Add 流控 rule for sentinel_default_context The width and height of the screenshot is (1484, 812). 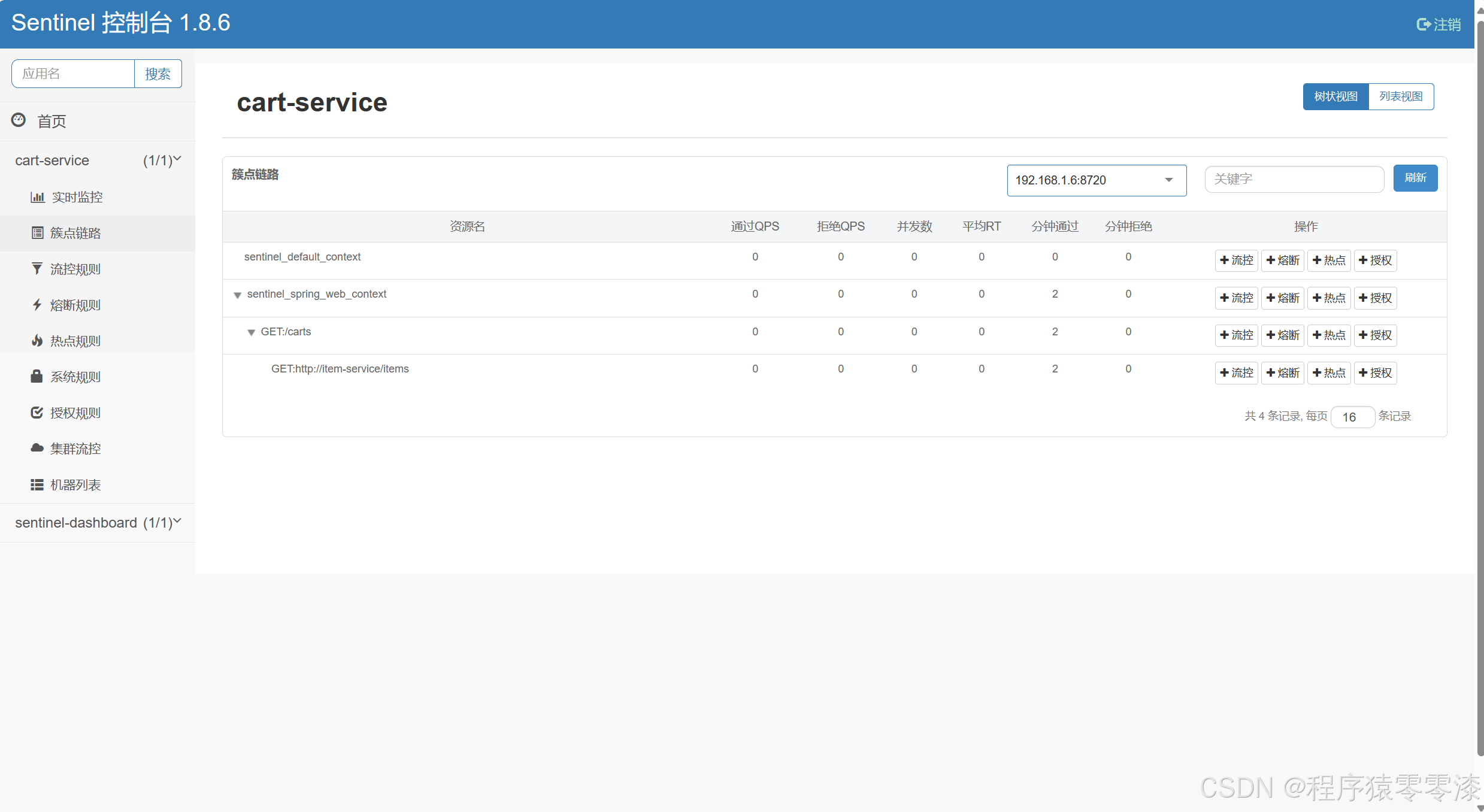point(1237,260)
